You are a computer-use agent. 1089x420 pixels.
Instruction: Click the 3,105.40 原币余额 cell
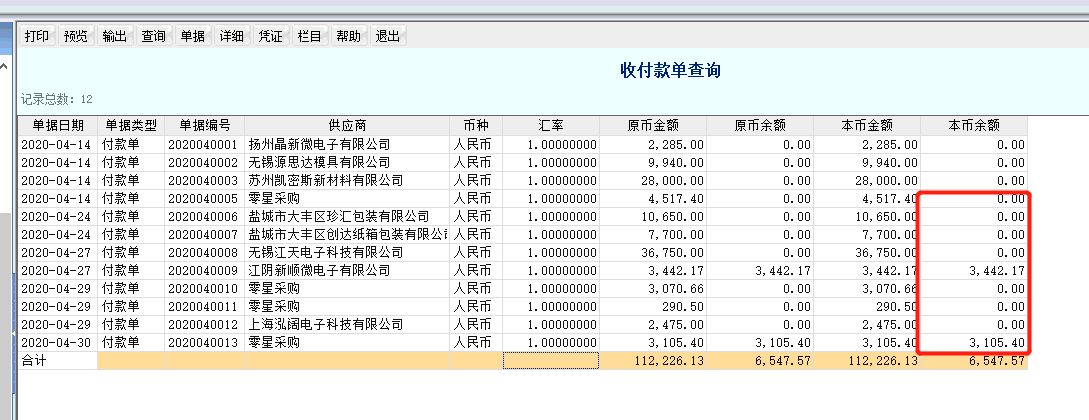coord(760,343)
